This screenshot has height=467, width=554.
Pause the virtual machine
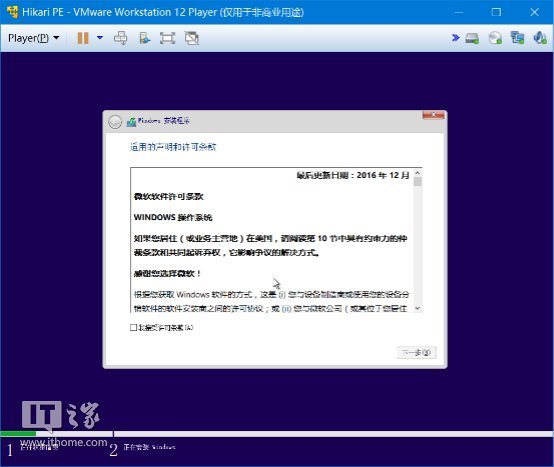point(83,38)
